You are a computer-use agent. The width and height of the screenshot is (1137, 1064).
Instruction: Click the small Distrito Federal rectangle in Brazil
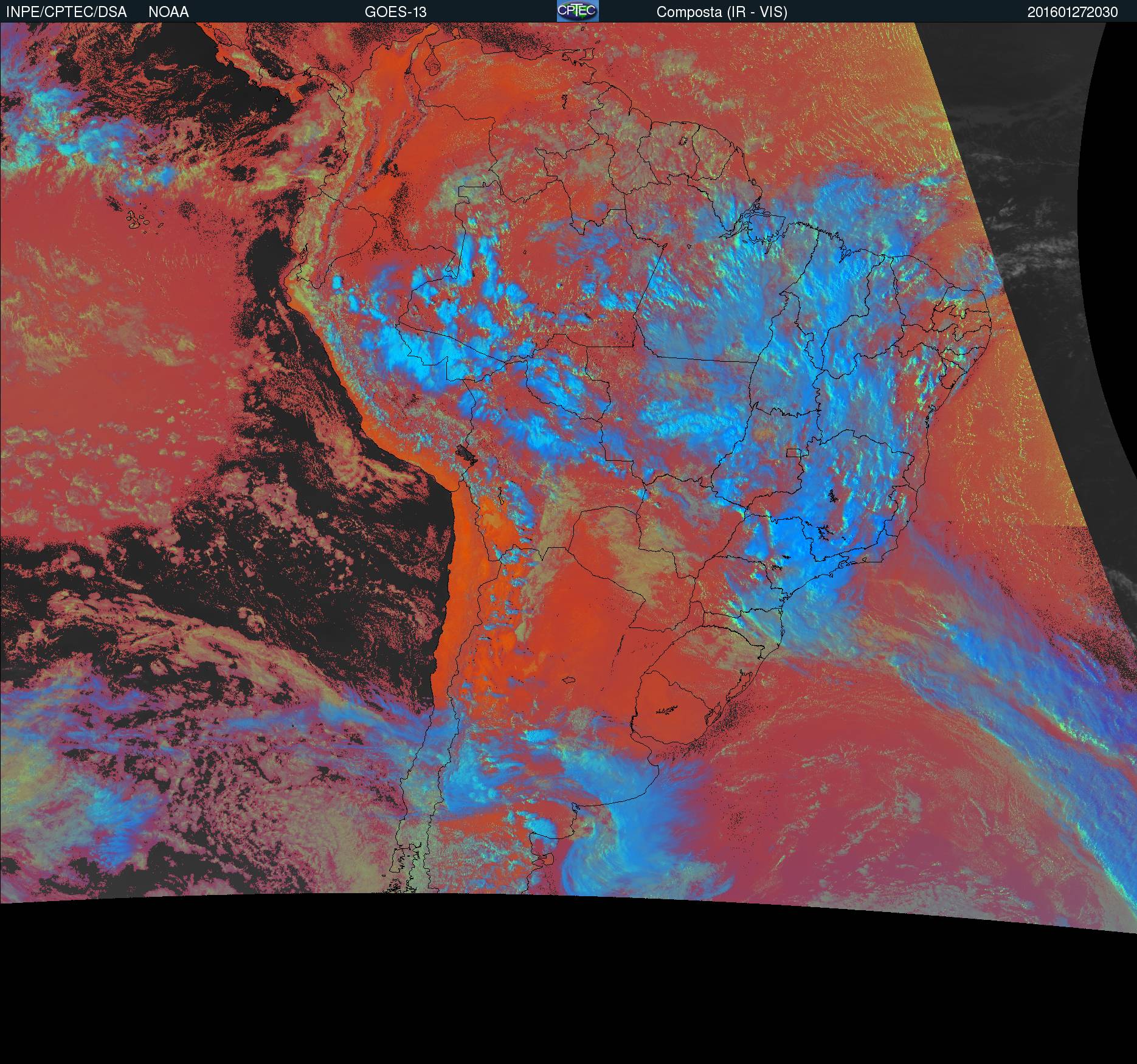793,452
